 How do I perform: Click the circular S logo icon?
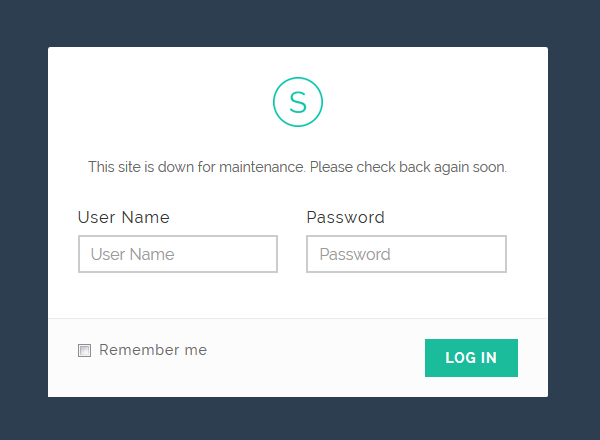point(298,102)
